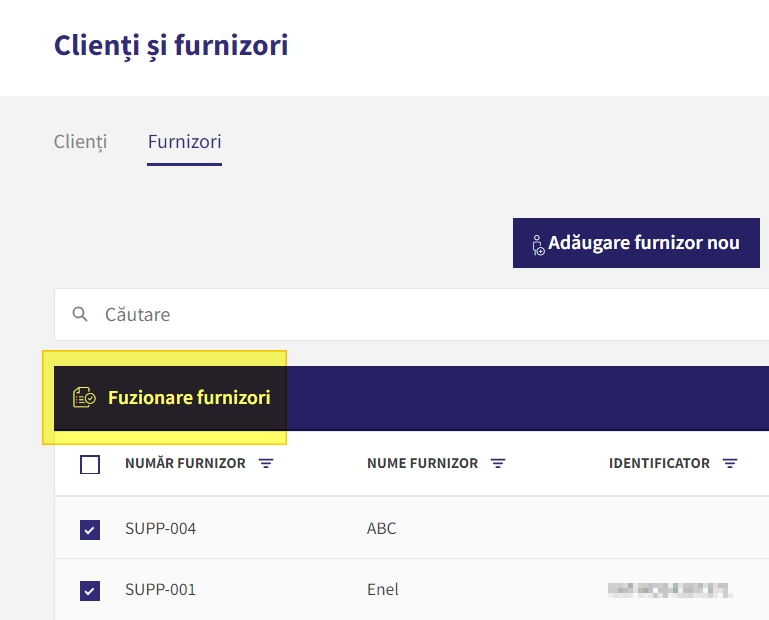Screen dimensions: 769x620
Task: Open the Nume furnizor column filter
Action: (x=498, y=463)
